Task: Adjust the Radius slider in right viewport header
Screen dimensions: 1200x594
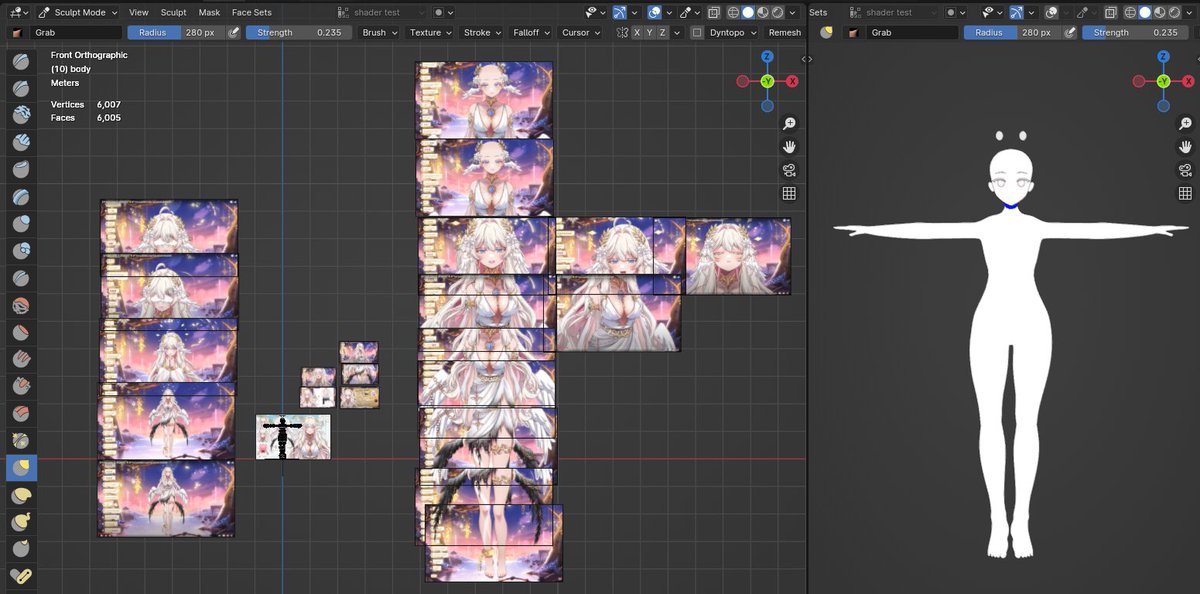Action: [1013, 33]
